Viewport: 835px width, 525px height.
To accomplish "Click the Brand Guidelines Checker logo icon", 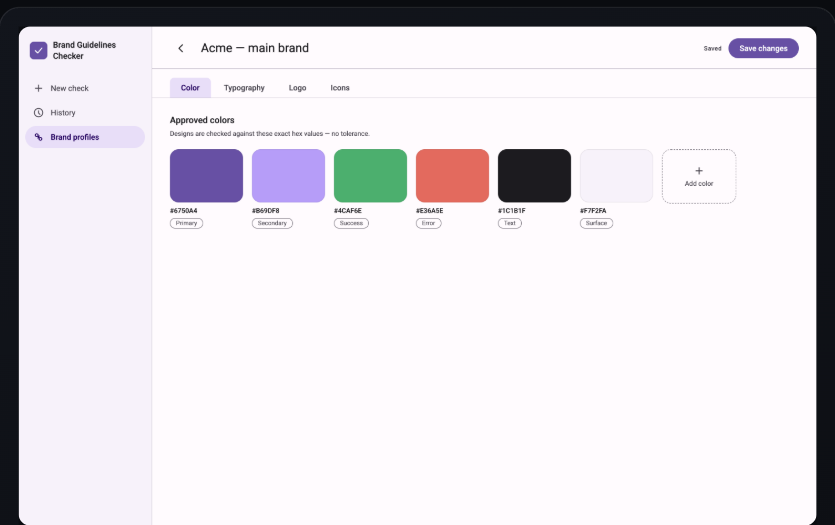I will click(38, 51).
